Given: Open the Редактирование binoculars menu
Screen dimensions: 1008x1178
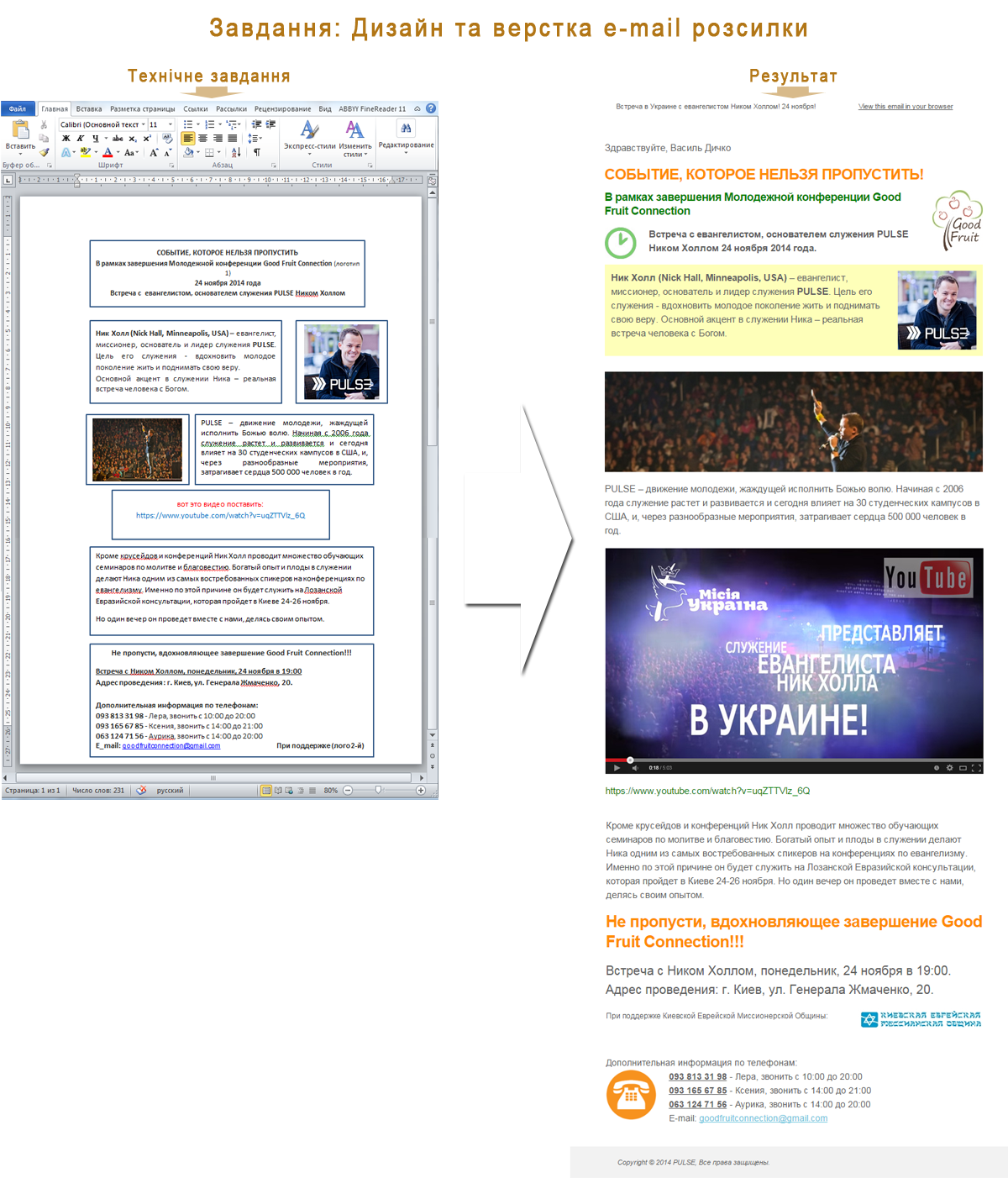Looking at the screenshot, I should (x=406, y=136).
